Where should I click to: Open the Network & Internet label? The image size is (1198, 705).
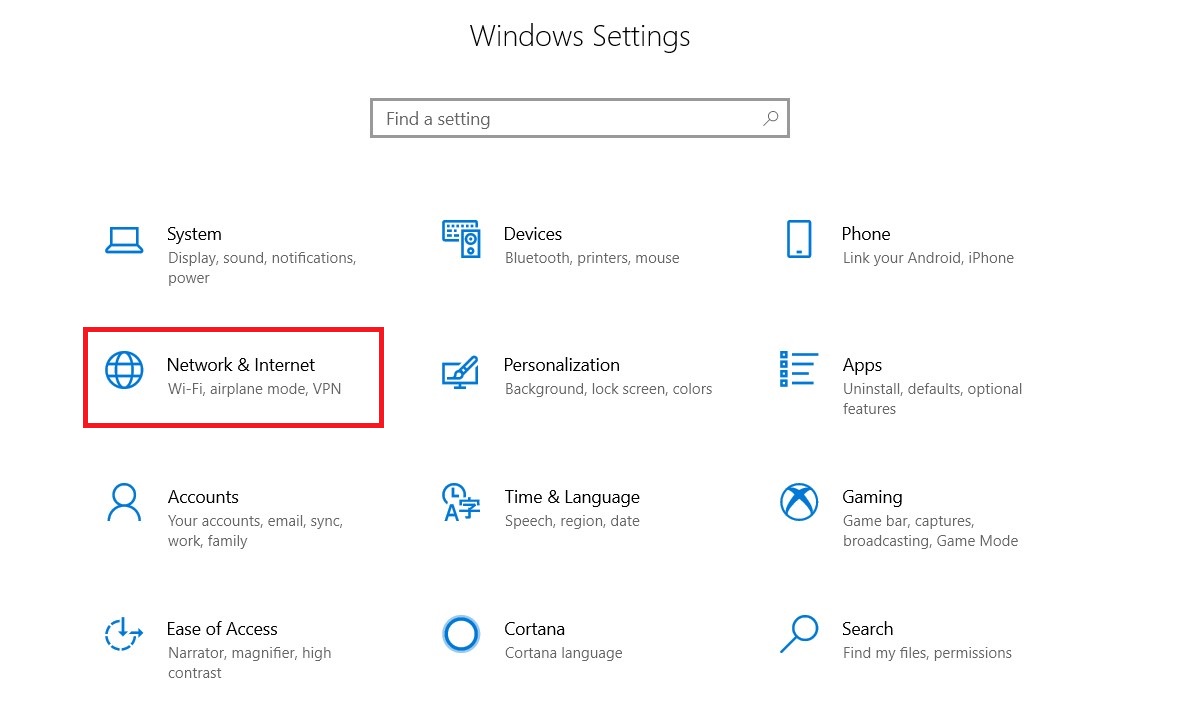coord(241,365)
